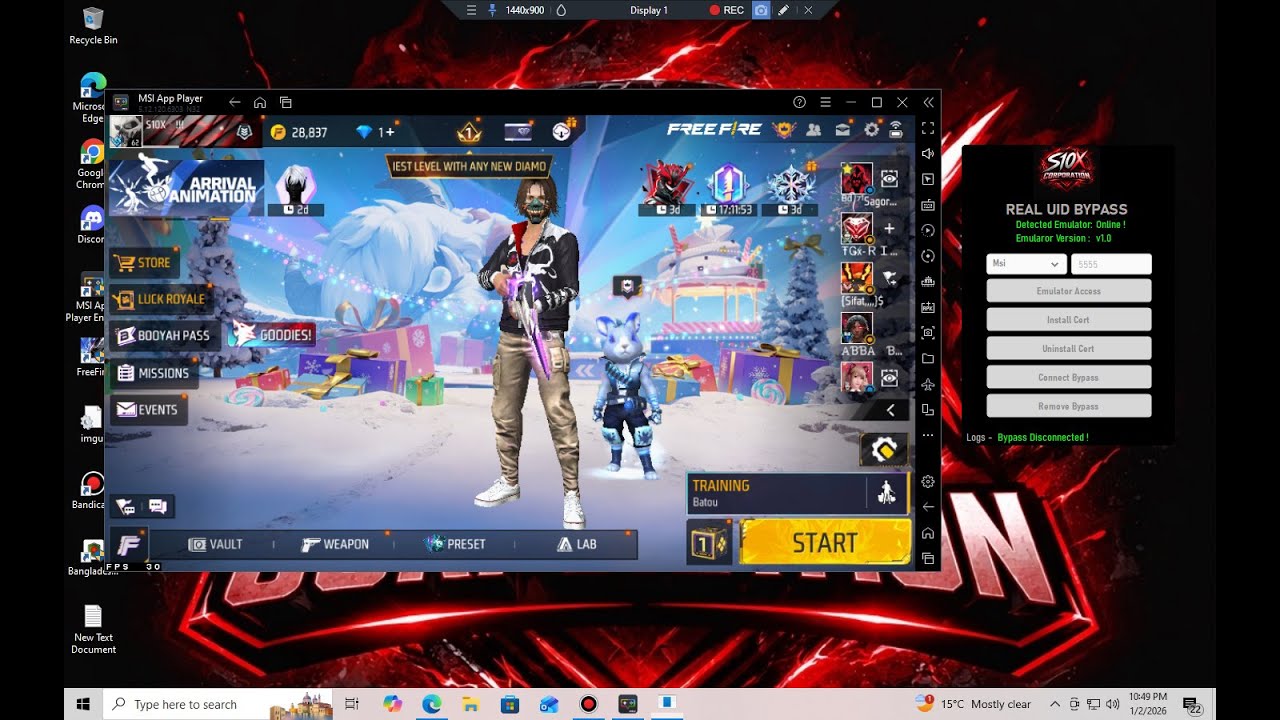
Task: Open media folder in MSI sidebar
Action: click(x=928, y=358)
